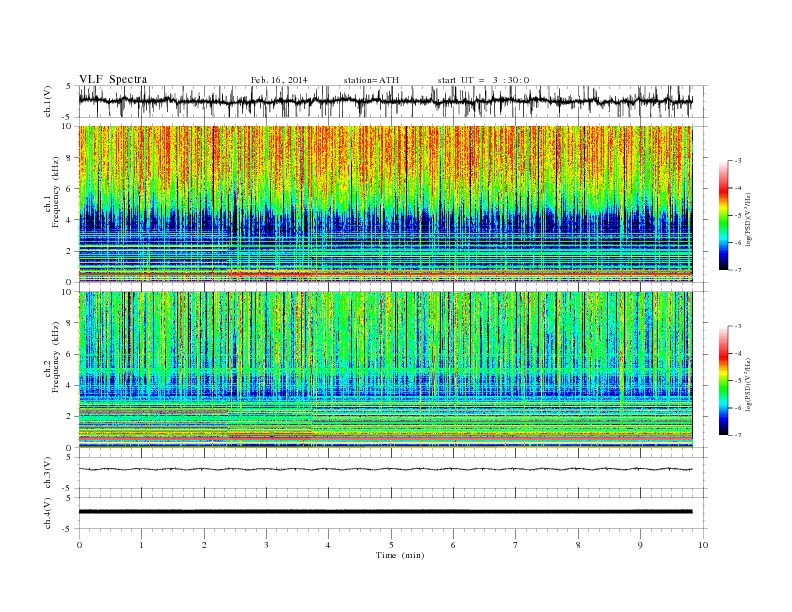The image size is (792, 612).
Task: Click time axis tick label "5"
Action: [x=391, y=545]
